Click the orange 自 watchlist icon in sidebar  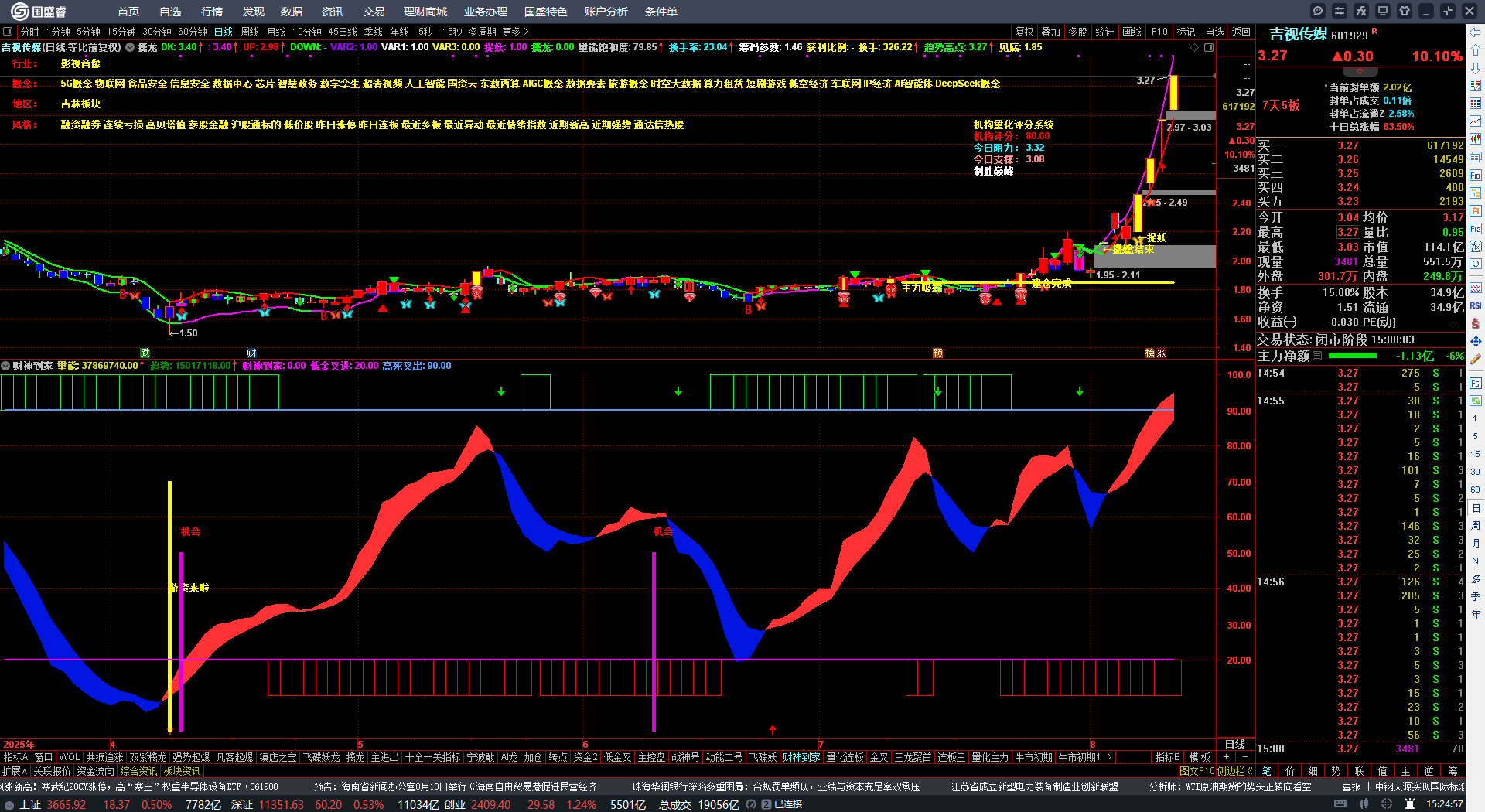pos(1476,211)
